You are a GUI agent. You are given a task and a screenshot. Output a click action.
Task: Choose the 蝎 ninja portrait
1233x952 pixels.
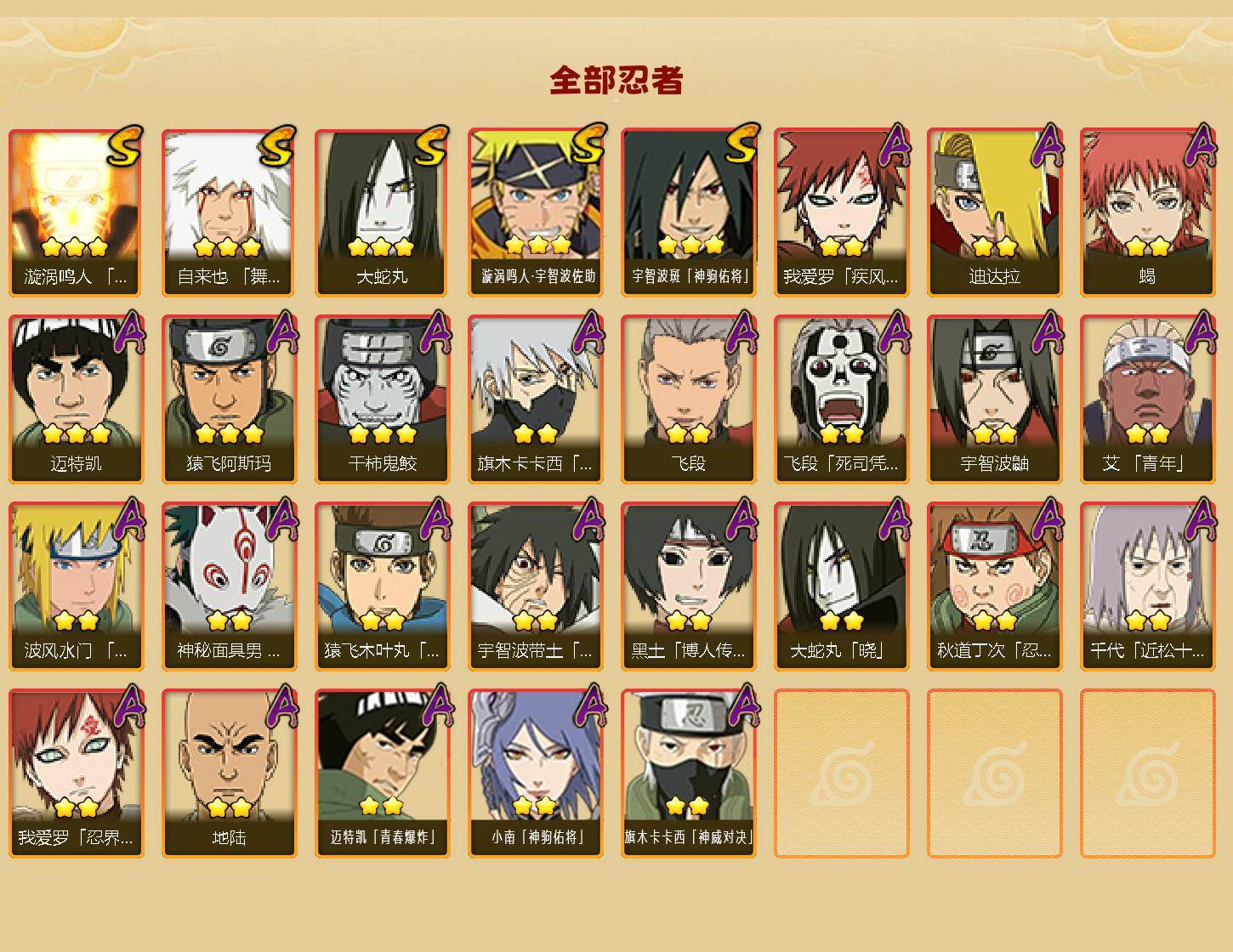click(x=1147, y=212)
